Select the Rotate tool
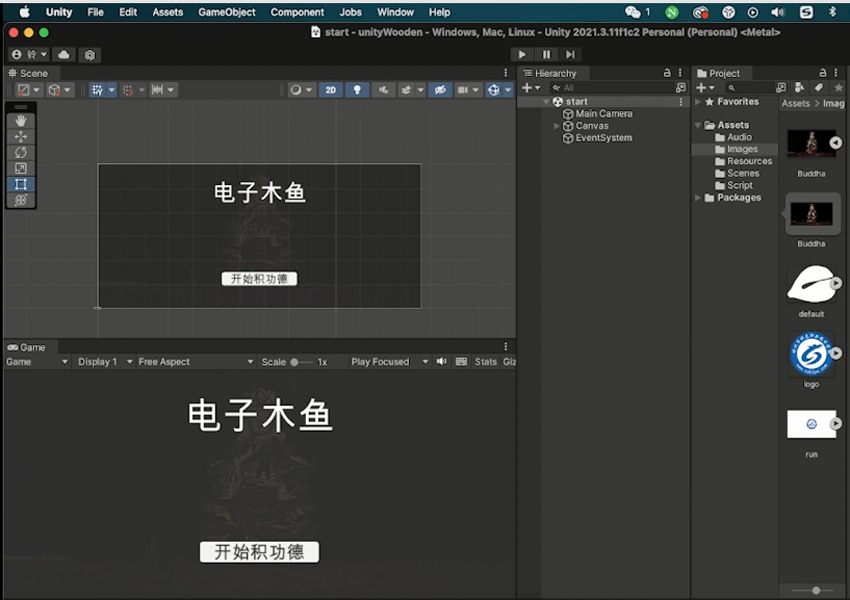The image size is (850, 600). [x=21, y=152]
